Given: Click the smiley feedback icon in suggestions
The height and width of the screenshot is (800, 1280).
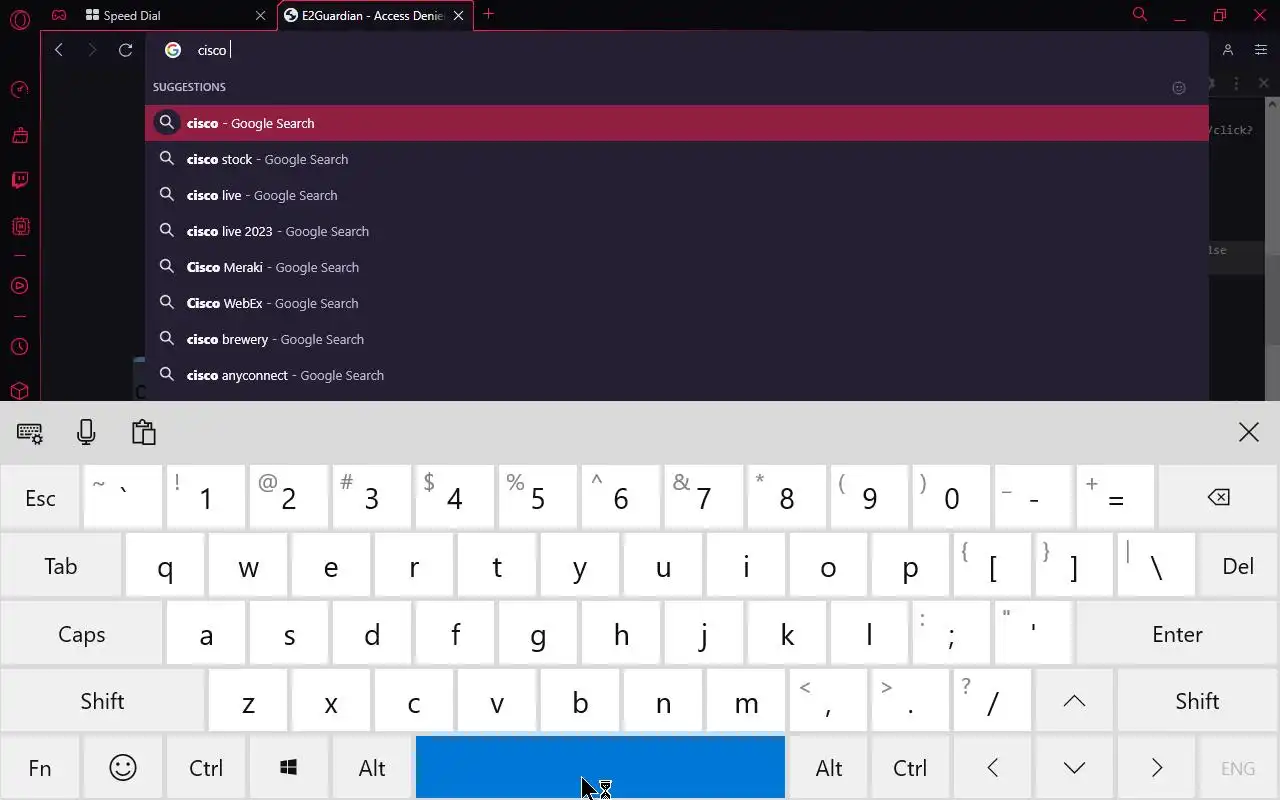Looking at the screenshot, I should point(1179,88).
